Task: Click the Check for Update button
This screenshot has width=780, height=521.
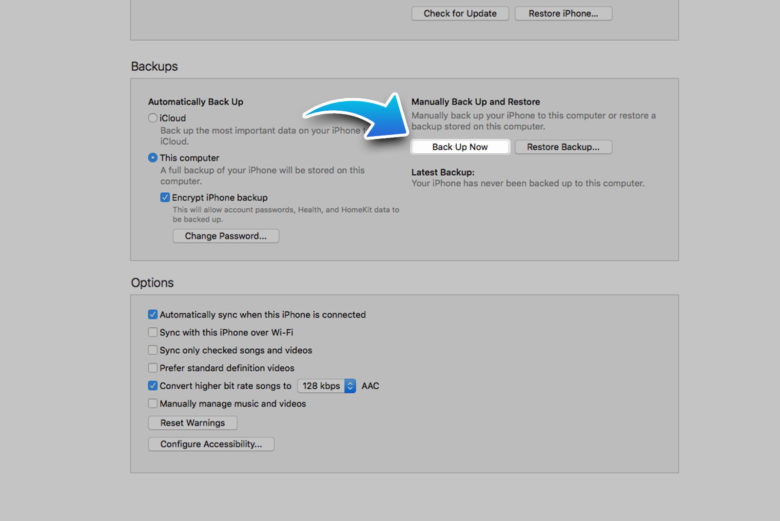Action: pos(460,13)
